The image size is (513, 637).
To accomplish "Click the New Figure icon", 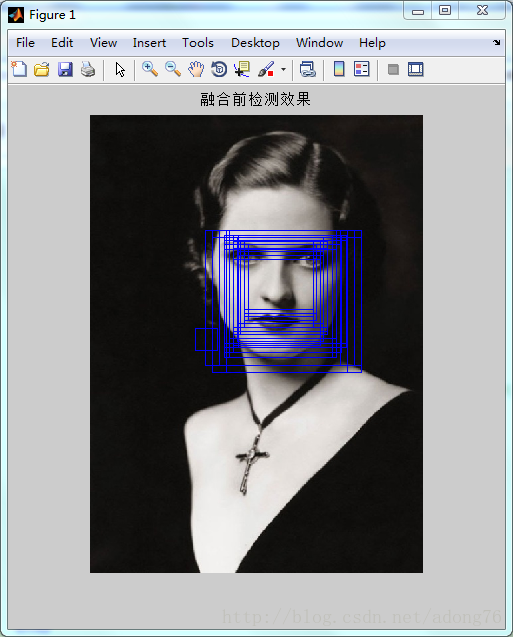I will tap(19, 69).
